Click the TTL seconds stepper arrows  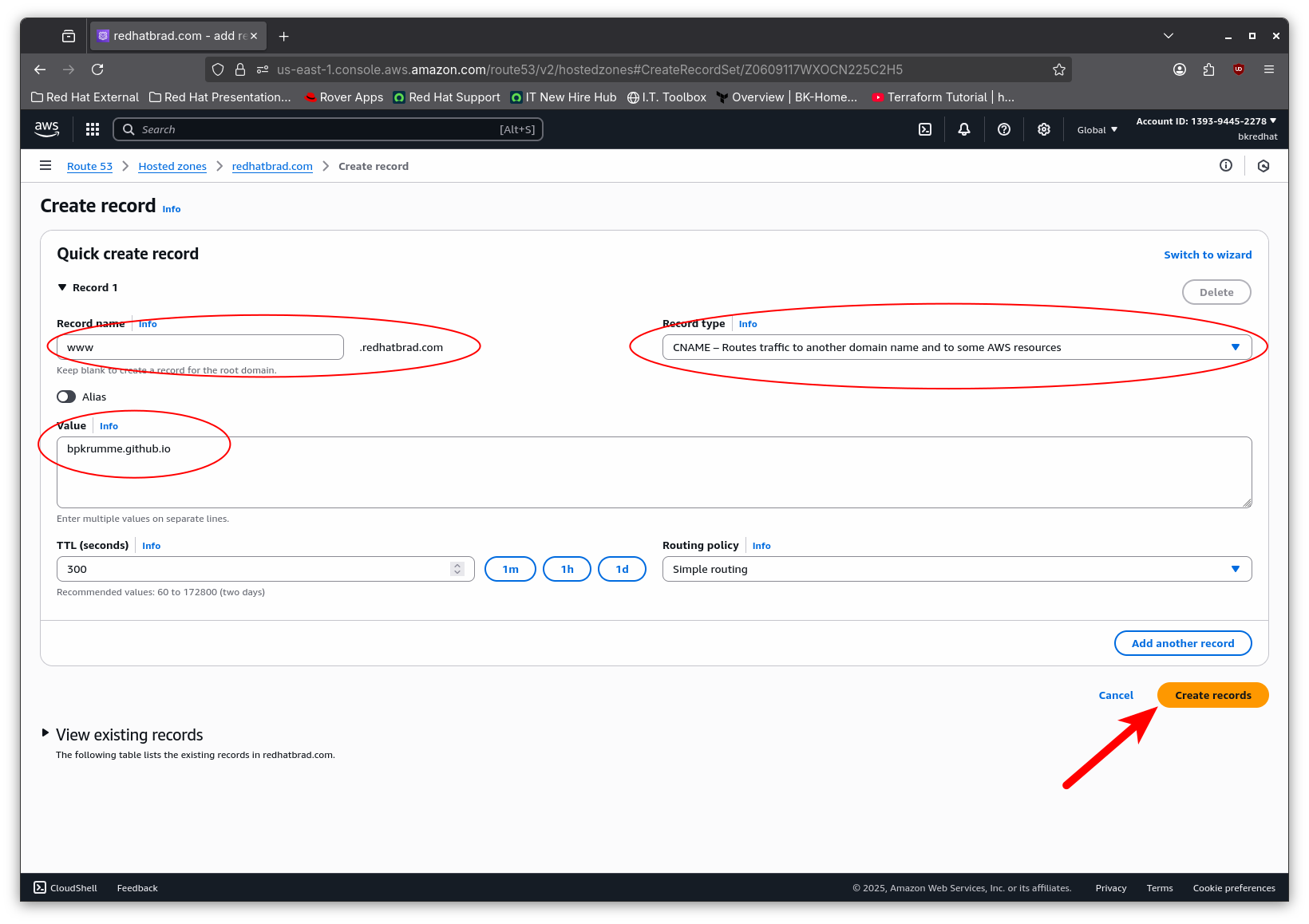[457, 569]
